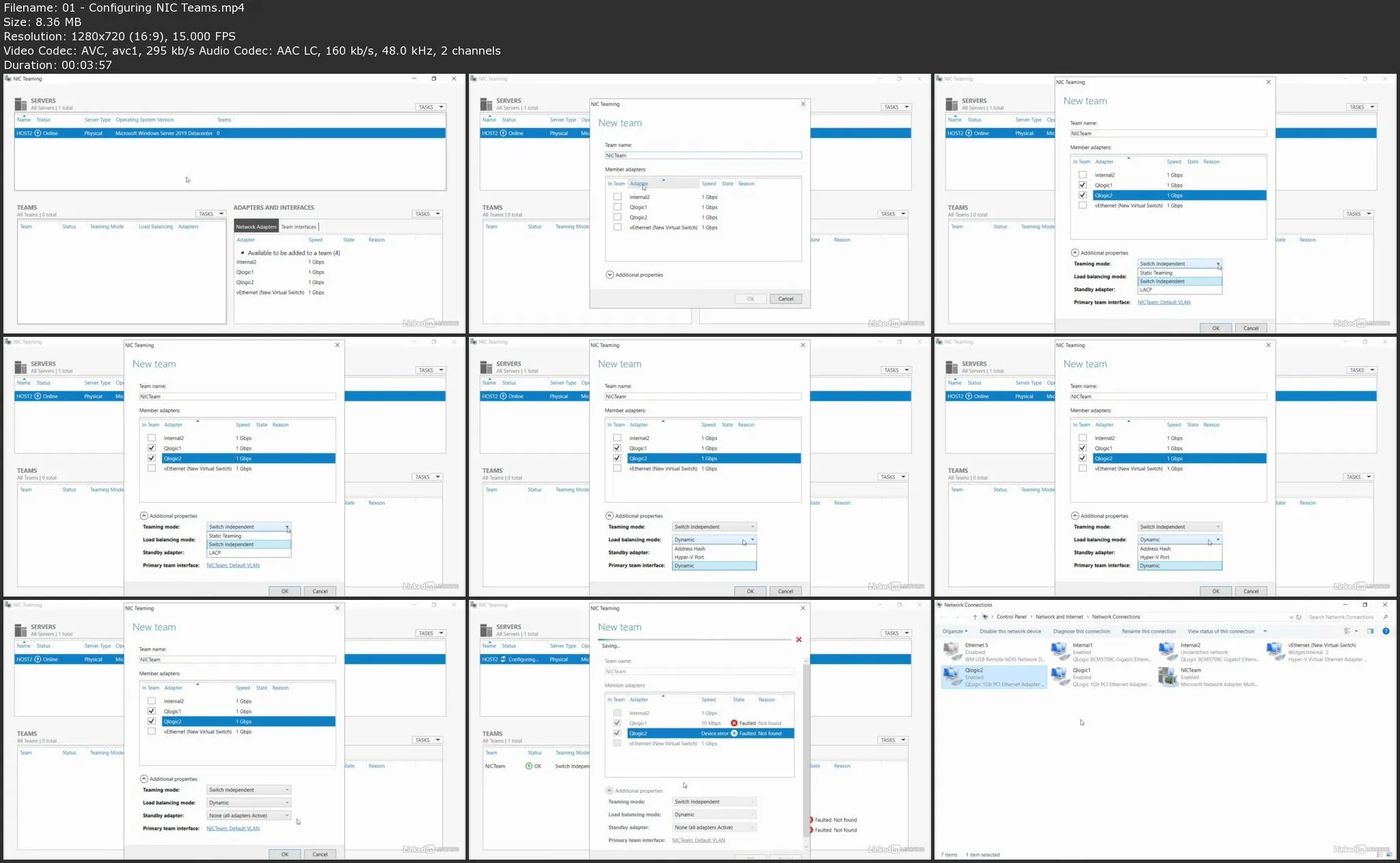Click the Saving progress bar in New team dialog
The width and height of the screenshot is (1400, 863).
[695, 640]
